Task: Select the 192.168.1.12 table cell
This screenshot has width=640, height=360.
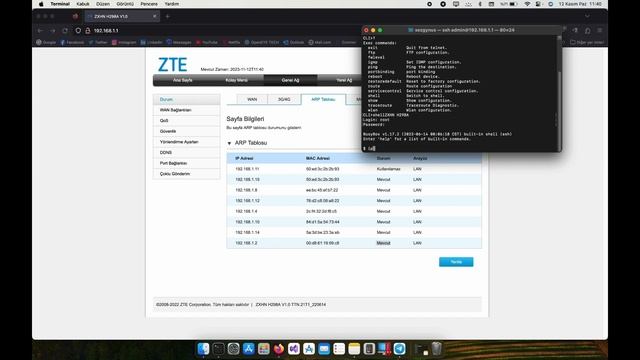Action: 247,200
